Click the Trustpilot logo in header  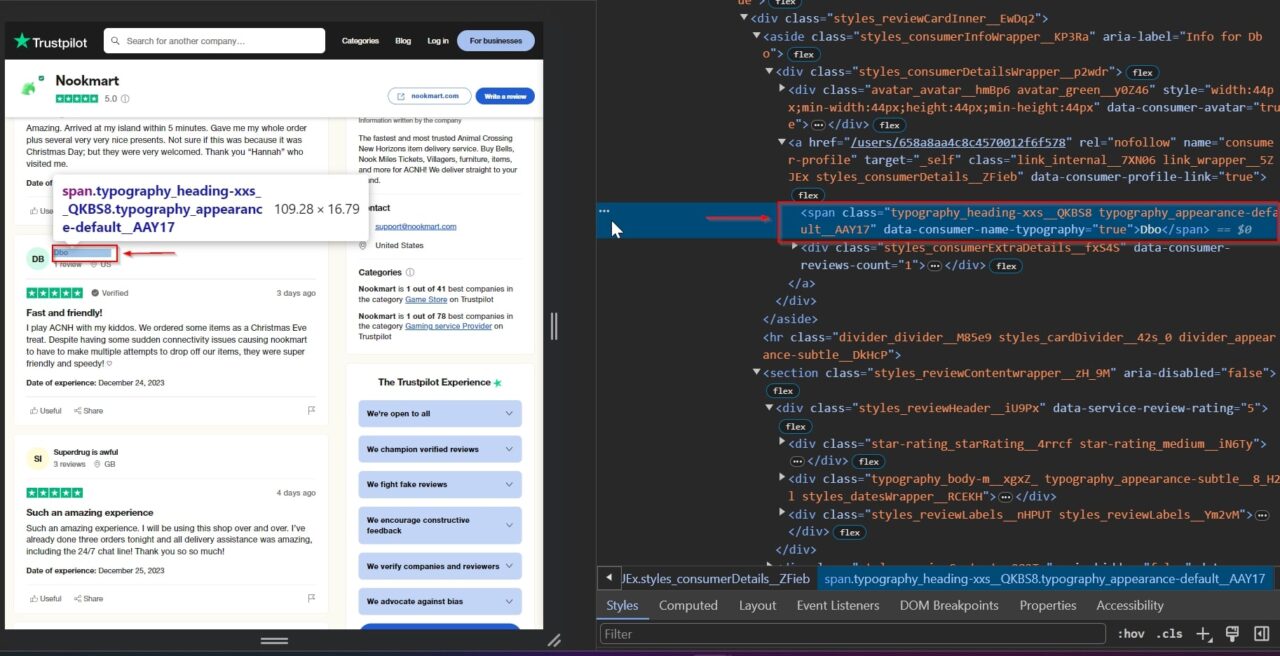click(x=50, y=41)
